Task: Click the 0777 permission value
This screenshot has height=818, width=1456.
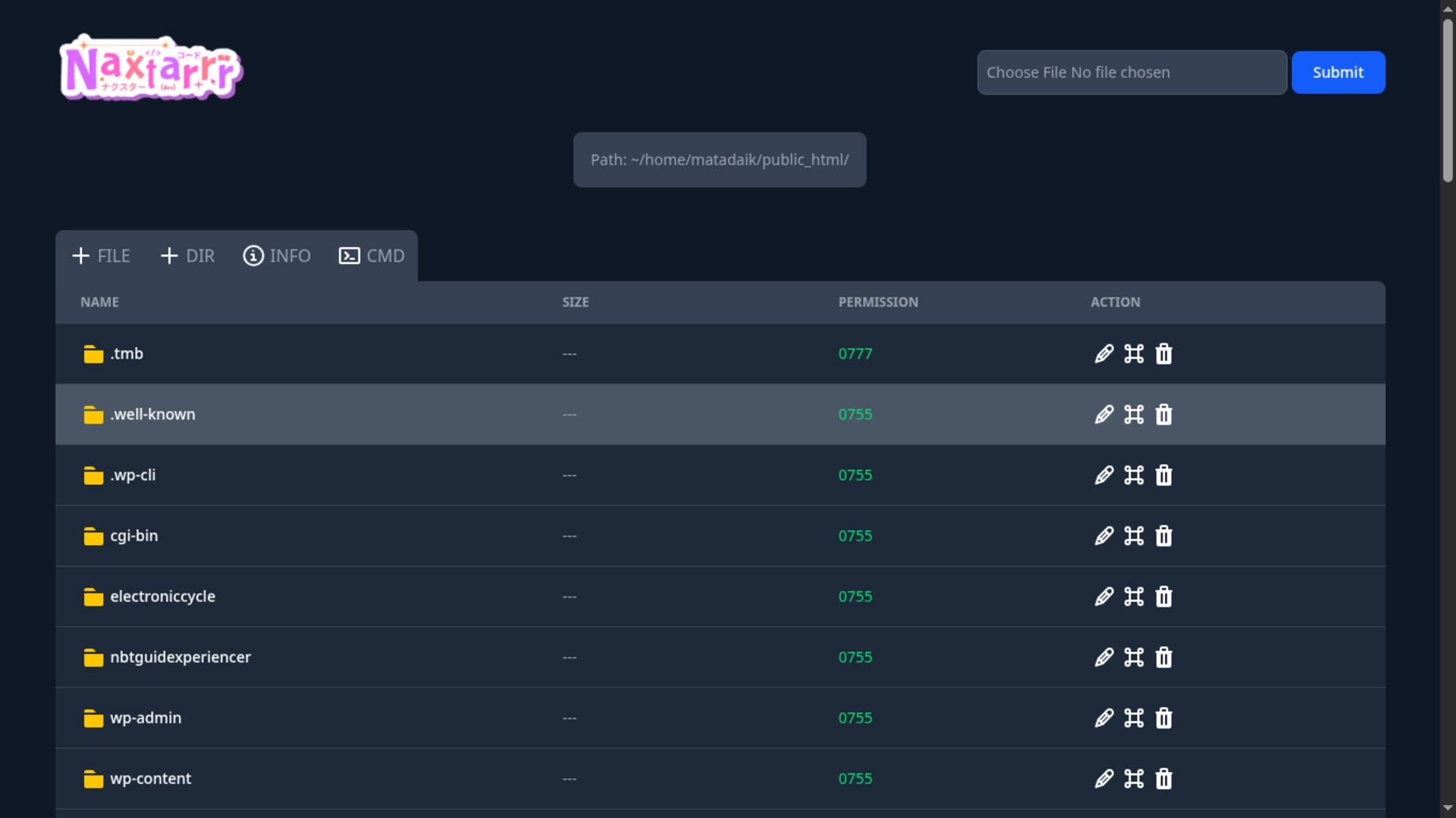Action: pos(855,354)
